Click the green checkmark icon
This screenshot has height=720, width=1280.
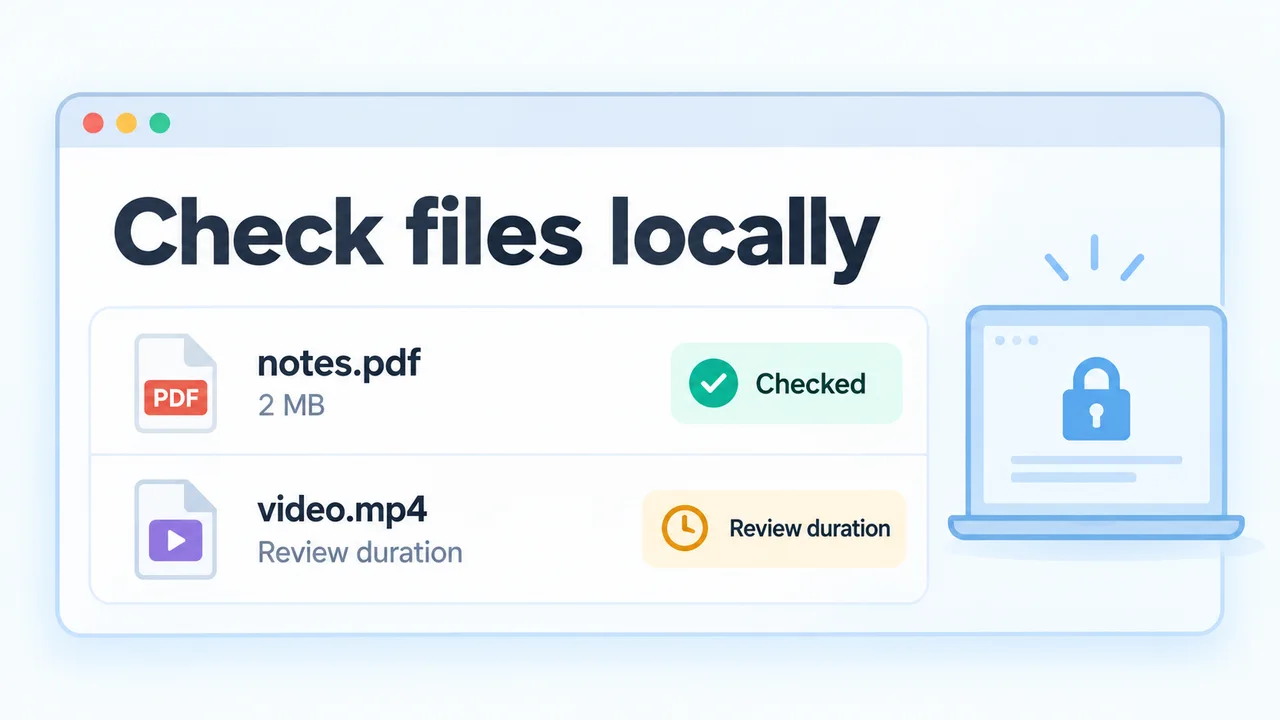click(x=713, y=384)
